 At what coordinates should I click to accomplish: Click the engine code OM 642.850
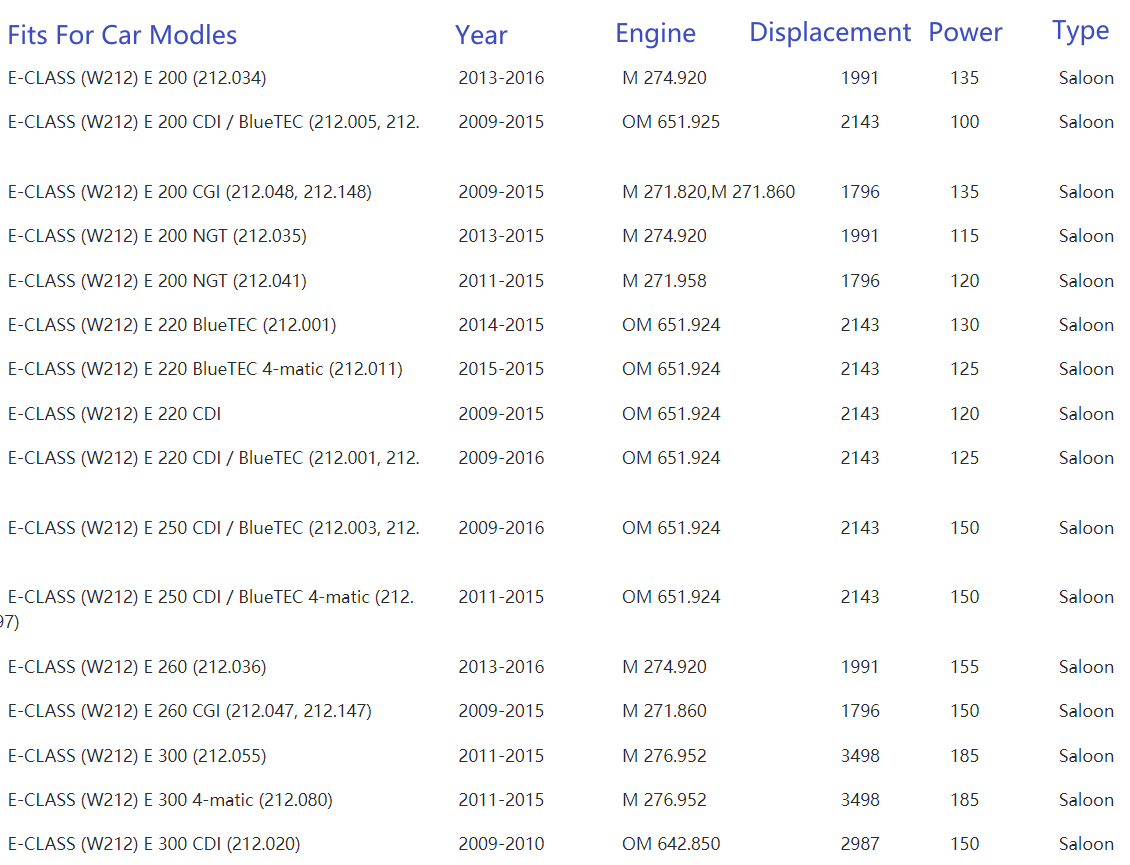click(x=671, y=844)
